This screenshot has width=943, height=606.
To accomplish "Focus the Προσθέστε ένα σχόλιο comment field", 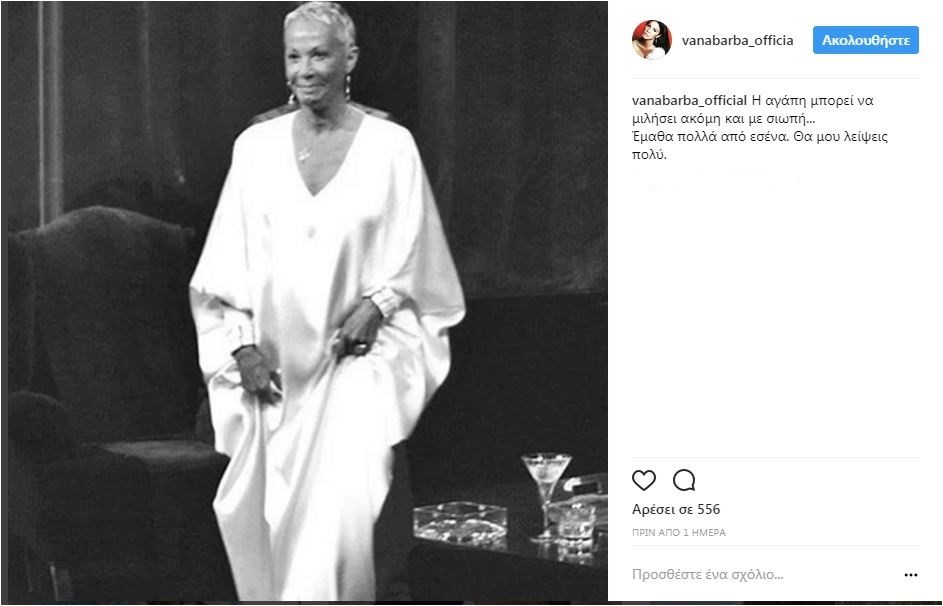I will click(764, 575).
